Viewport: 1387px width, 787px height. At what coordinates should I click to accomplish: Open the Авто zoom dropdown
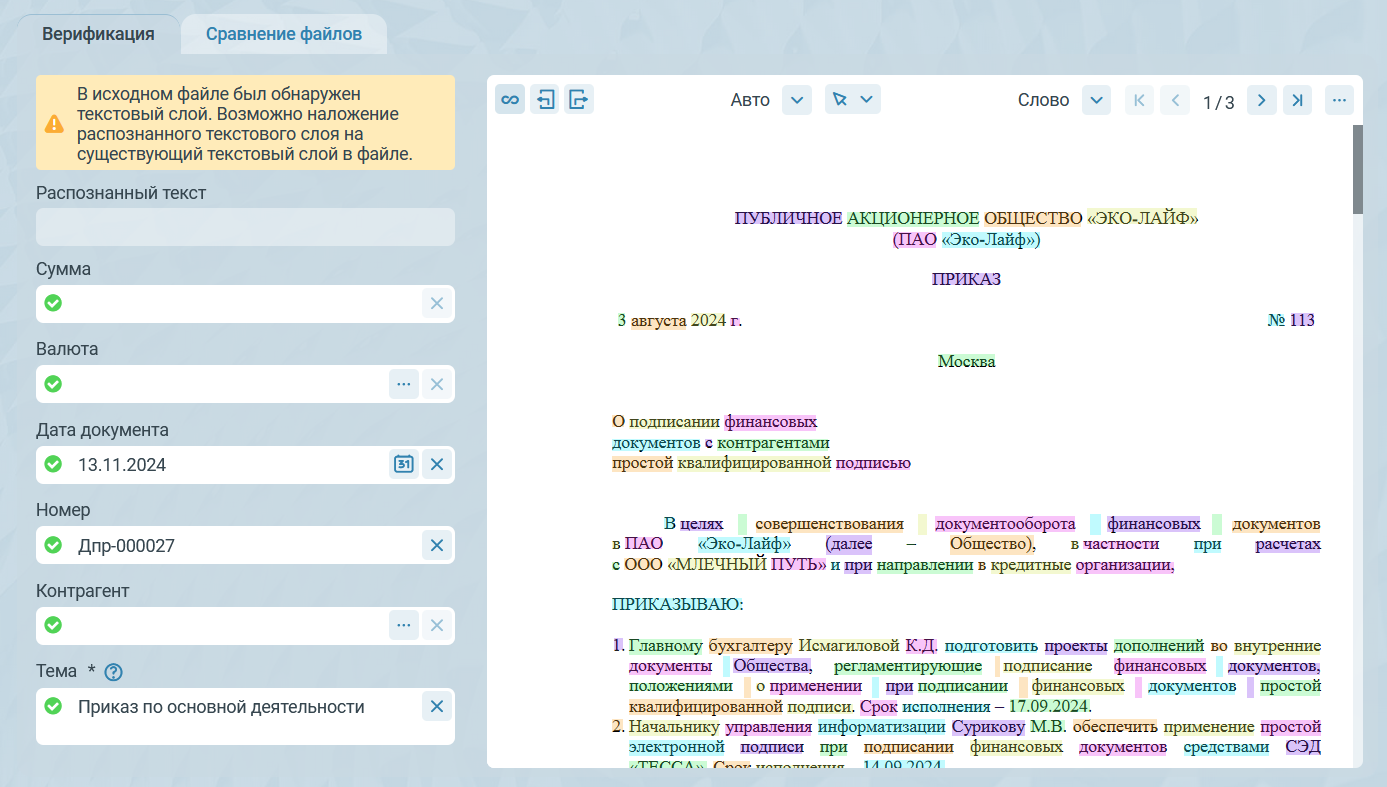[x=796, y=100]
